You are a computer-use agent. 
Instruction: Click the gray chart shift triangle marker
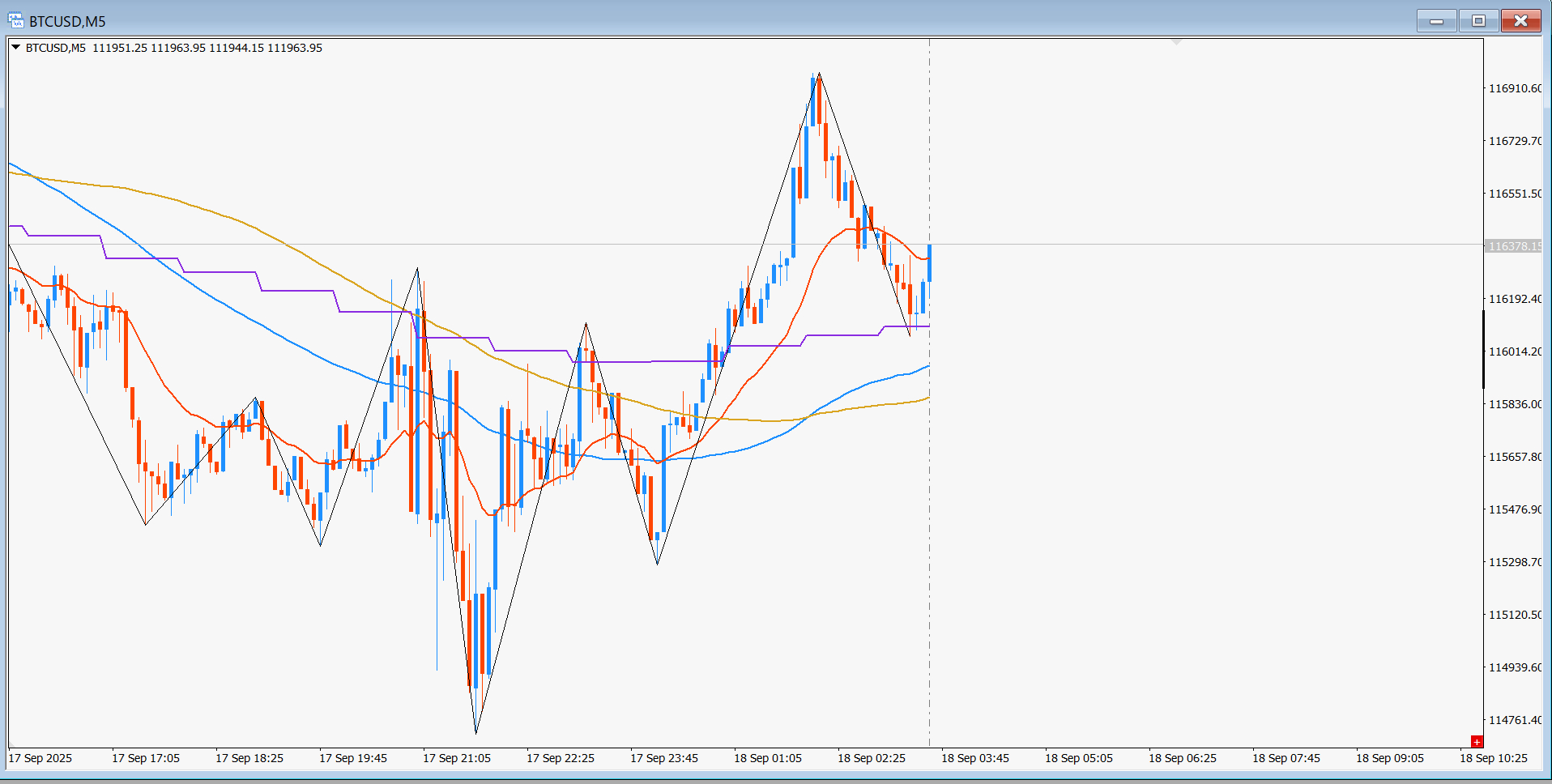click(x=1177, y=40)
